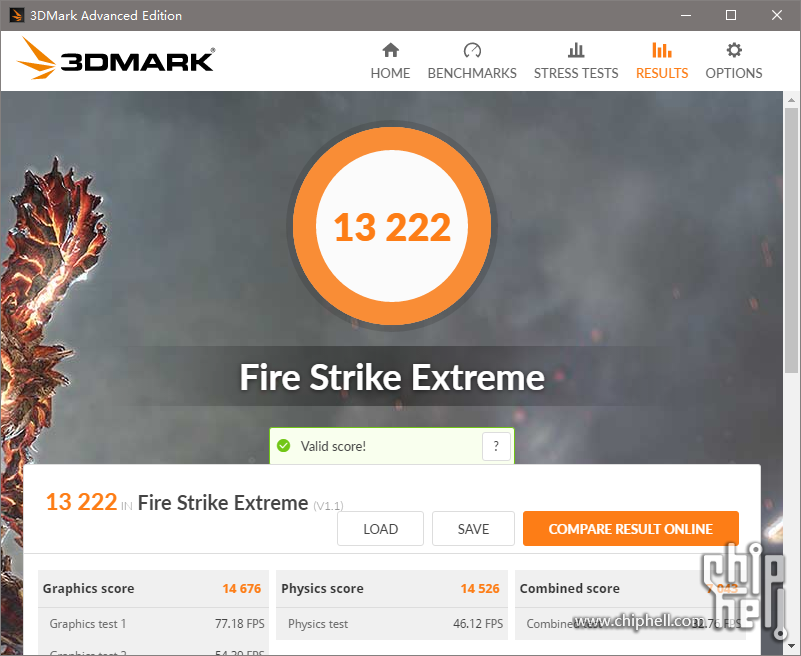This screenshot has height=656, width=801.
Task: Click the Physics score header row
Action: point(391,589)
